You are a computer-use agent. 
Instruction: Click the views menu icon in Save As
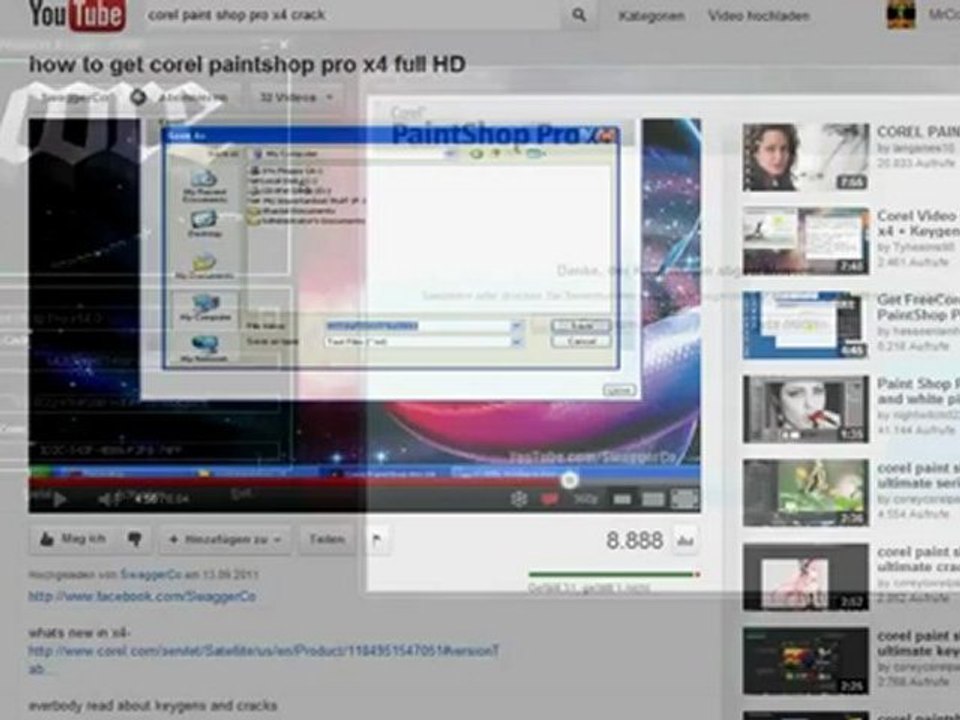tap(535, 153)
